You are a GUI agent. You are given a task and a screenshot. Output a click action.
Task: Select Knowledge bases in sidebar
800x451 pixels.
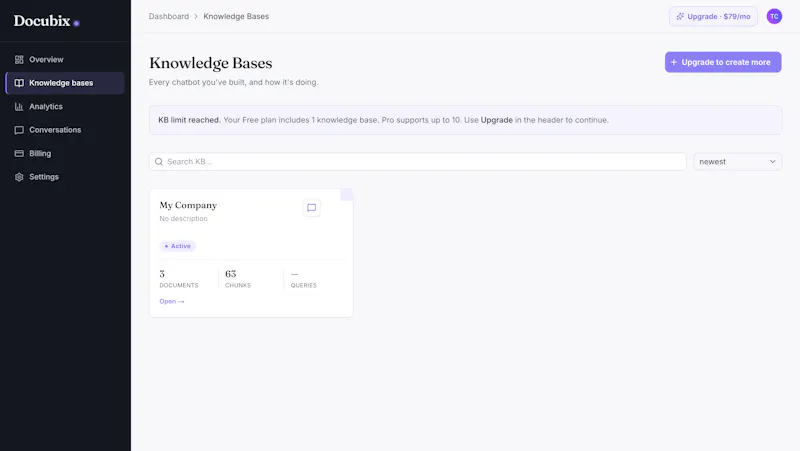pos(65,83)
